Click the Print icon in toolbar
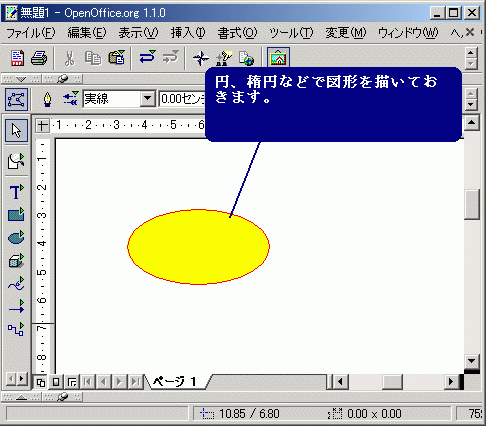 (39, 58)
